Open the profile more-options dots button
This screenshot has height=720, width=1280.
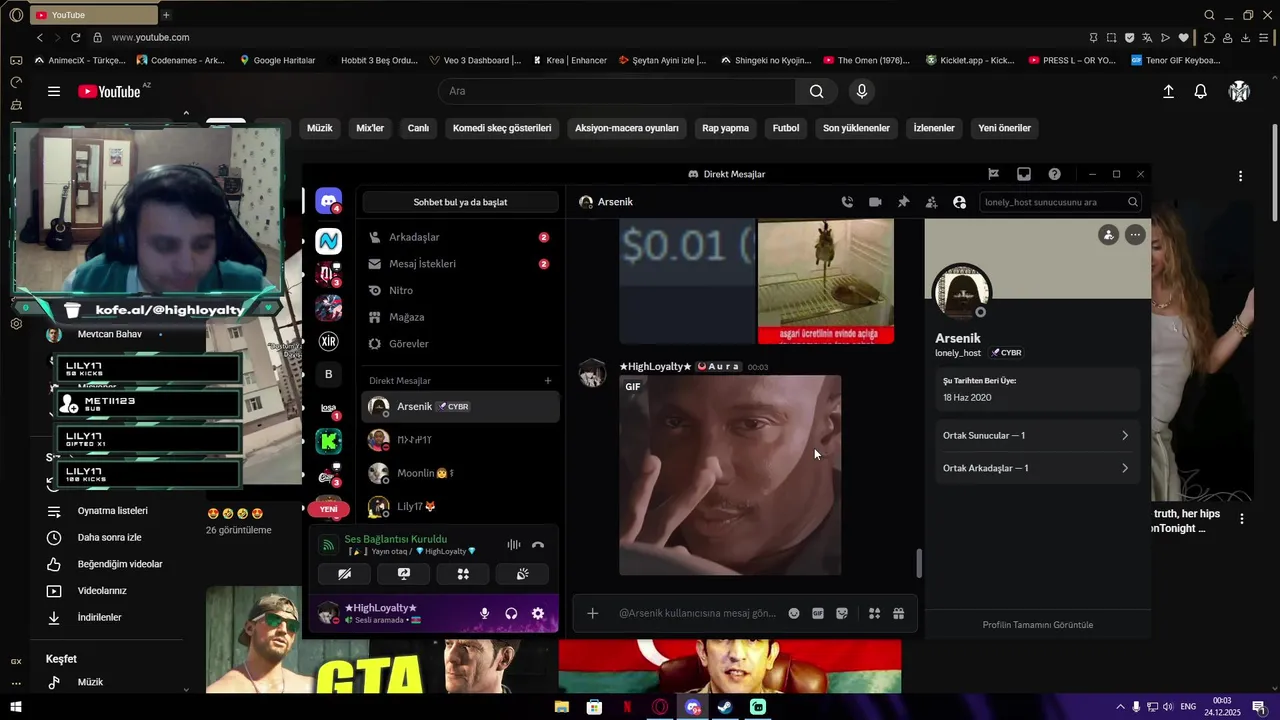click(1134, 235)
